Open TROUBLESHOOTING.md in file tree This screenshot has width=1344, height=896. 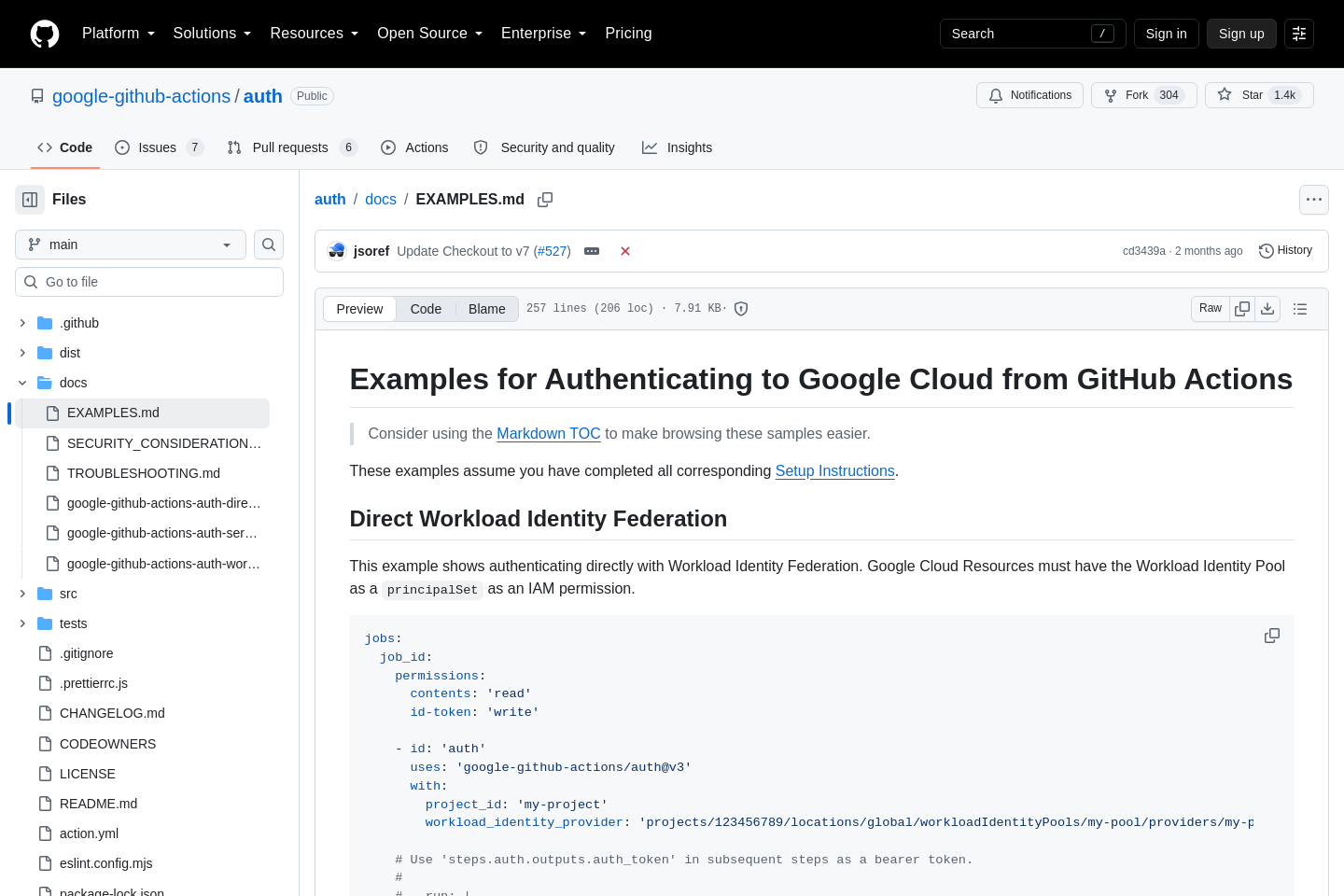pyautogui.click(x=145, y=473)
